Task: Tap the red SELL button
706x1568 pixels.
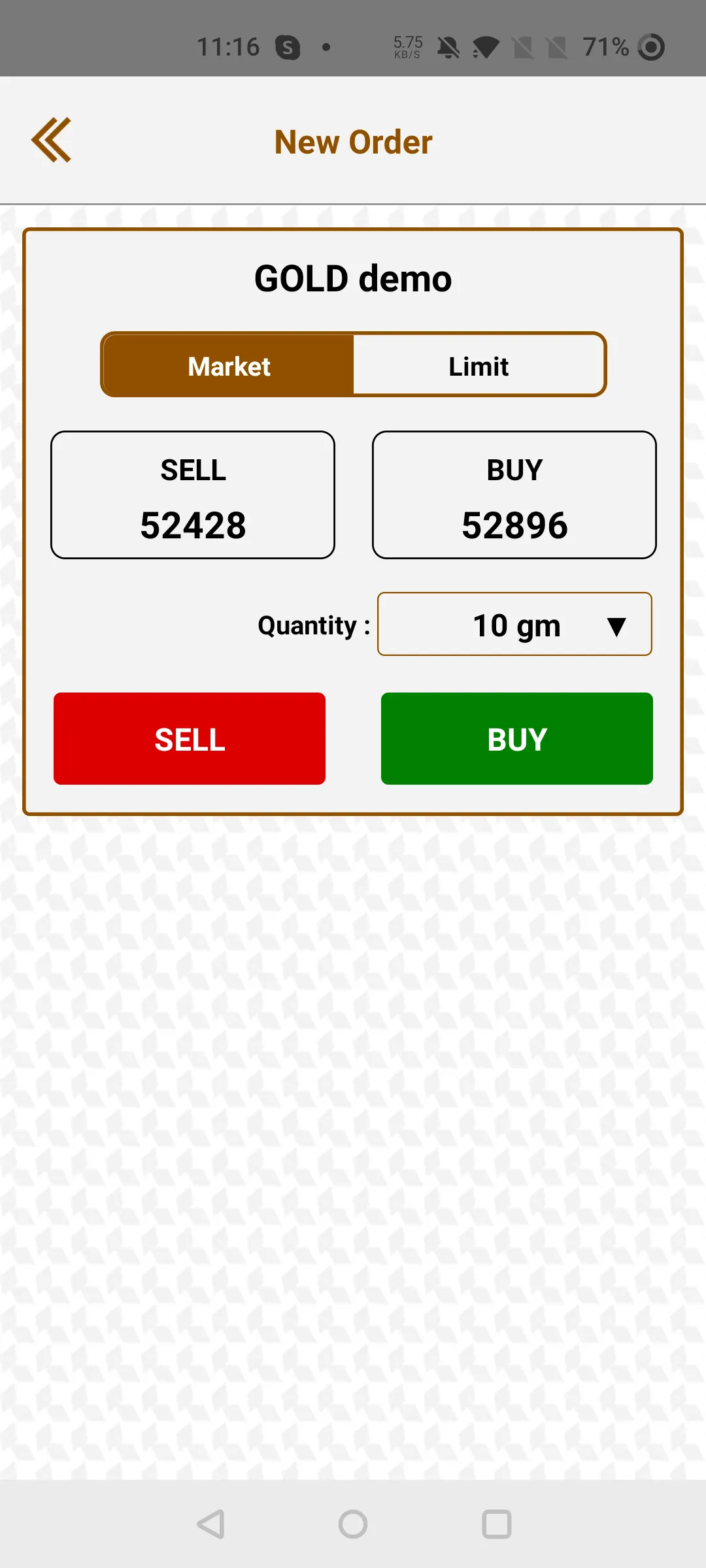Action: tap(190, 738)
